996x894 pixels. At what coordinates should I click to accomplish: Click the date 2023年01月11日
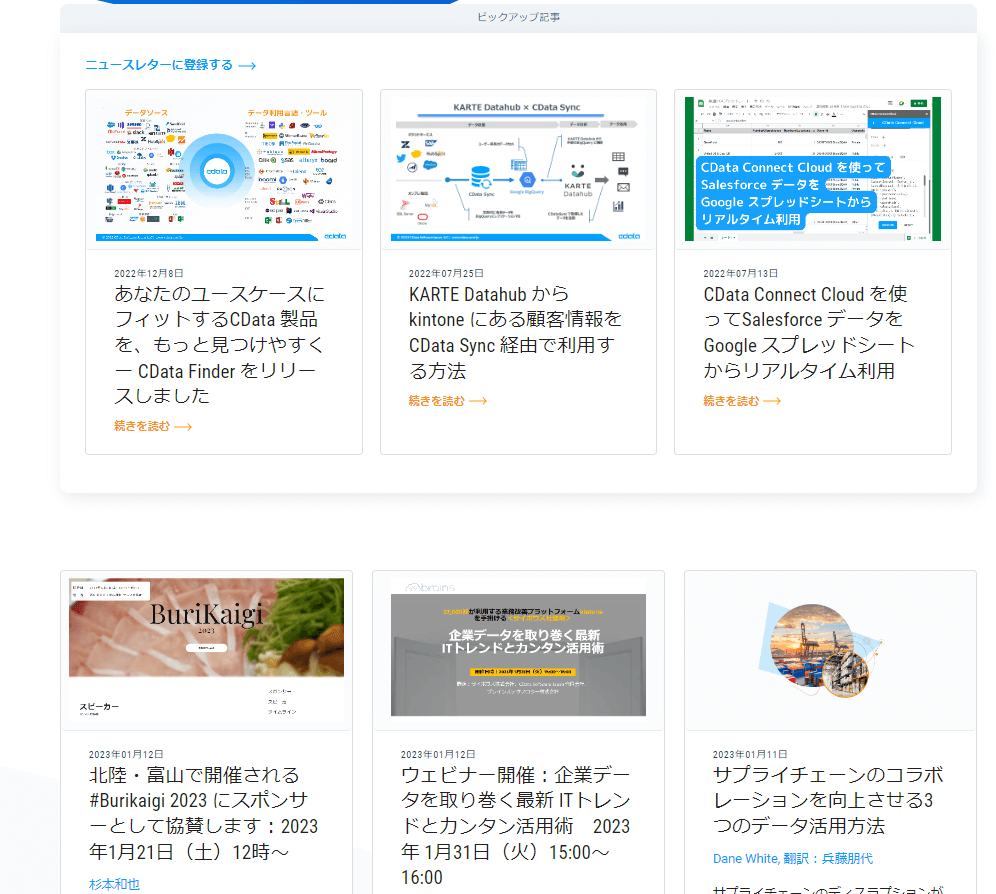pos(750,754)
